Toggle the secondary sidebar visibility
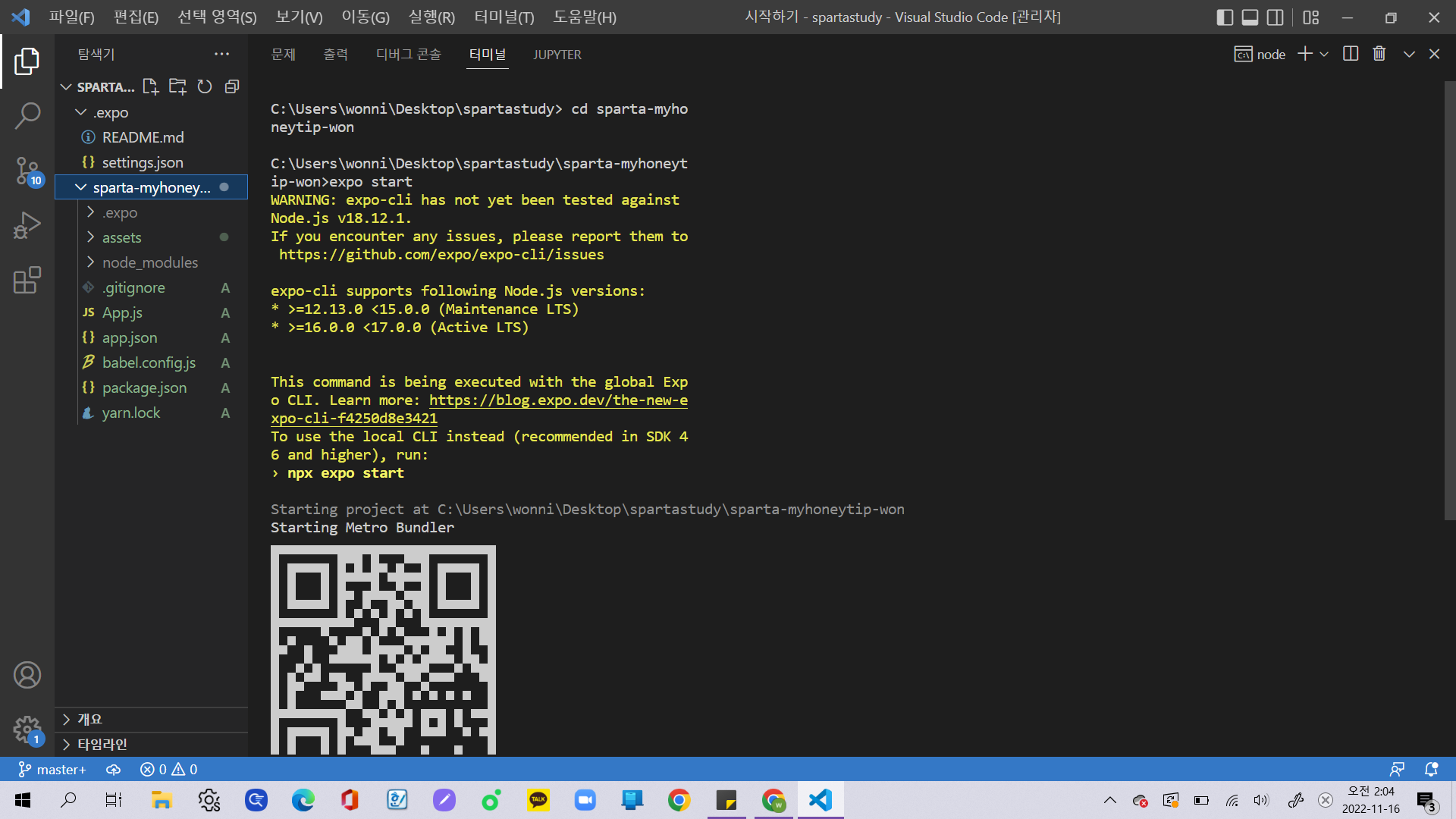Screen dimensions: 1456x819 click(1276, 17)
